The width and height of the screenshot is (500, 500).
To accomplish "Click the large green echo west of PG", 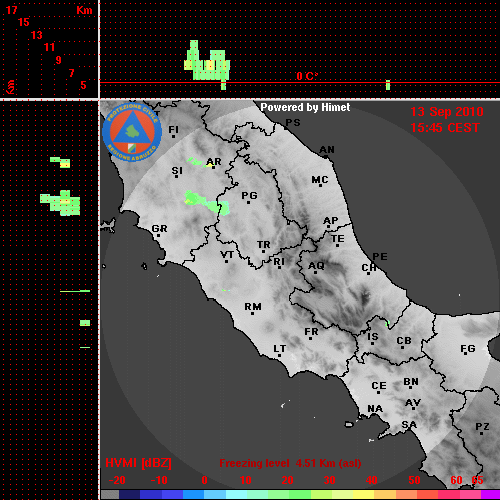I will [x=207, y=203].
